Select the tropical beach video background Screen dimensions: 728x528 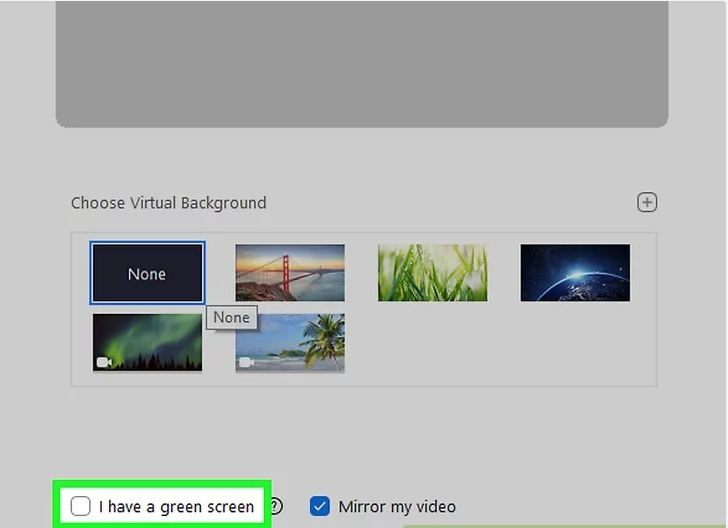290,343
